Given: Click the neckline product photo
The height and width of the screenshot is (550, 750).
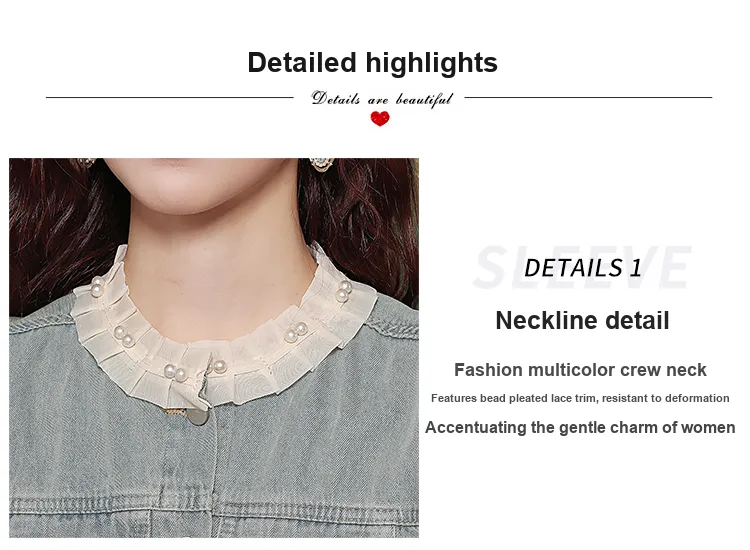Looking at the screenshot, I should pos(214,348).
